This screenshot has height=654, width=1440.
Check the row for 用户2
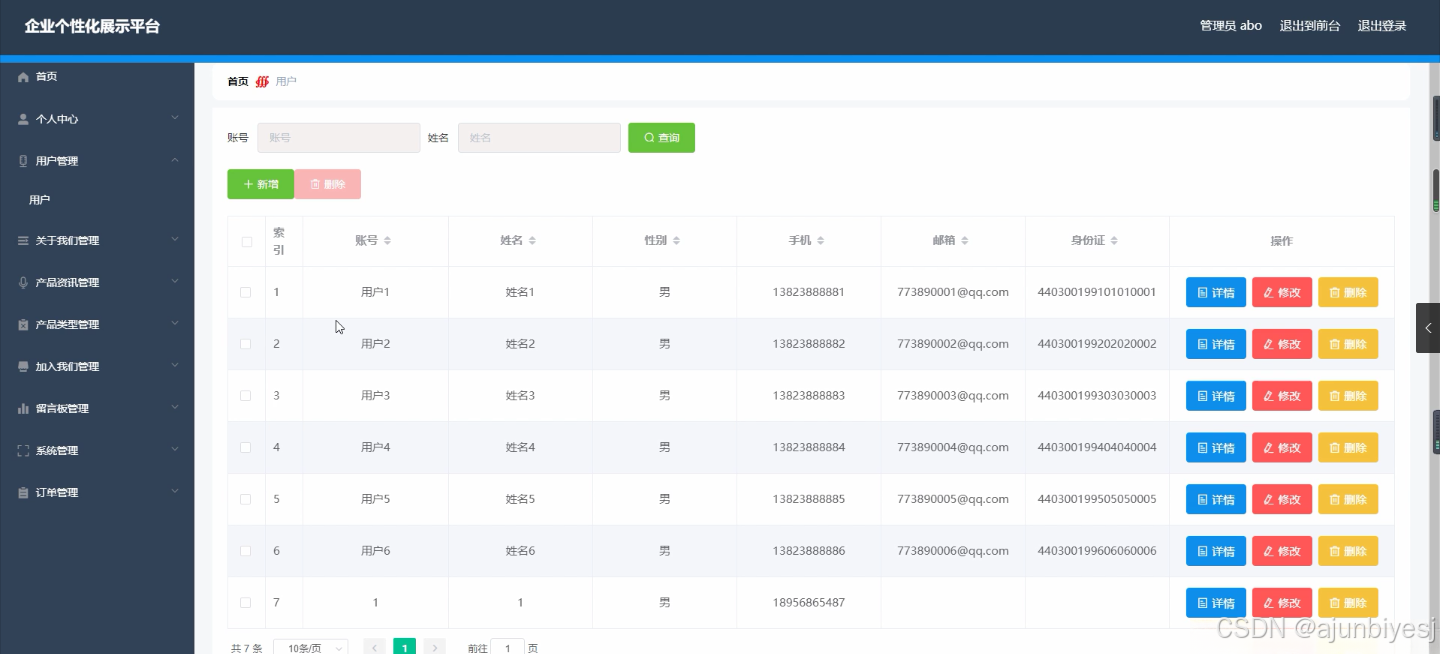click(246, 344)
